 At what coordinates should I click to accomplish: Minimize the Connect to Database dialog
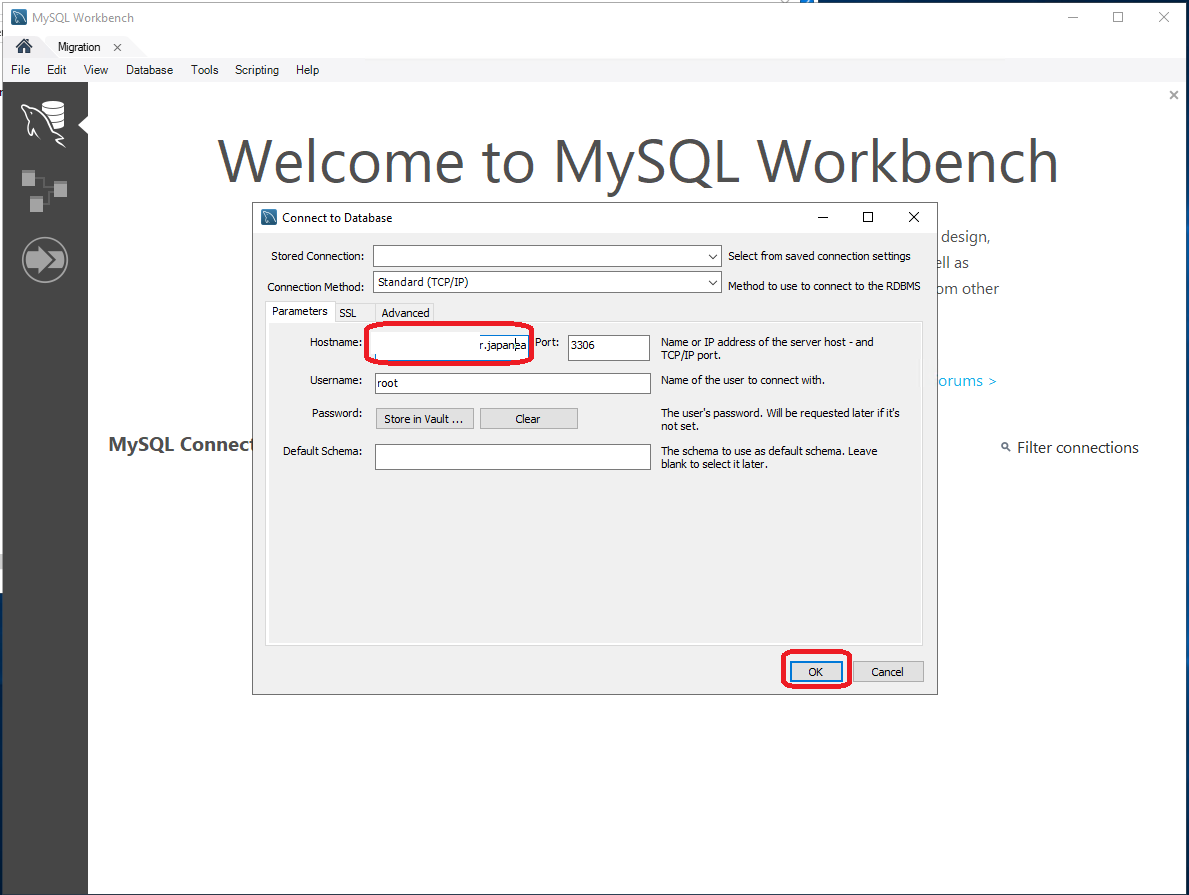tap(823, 218)
